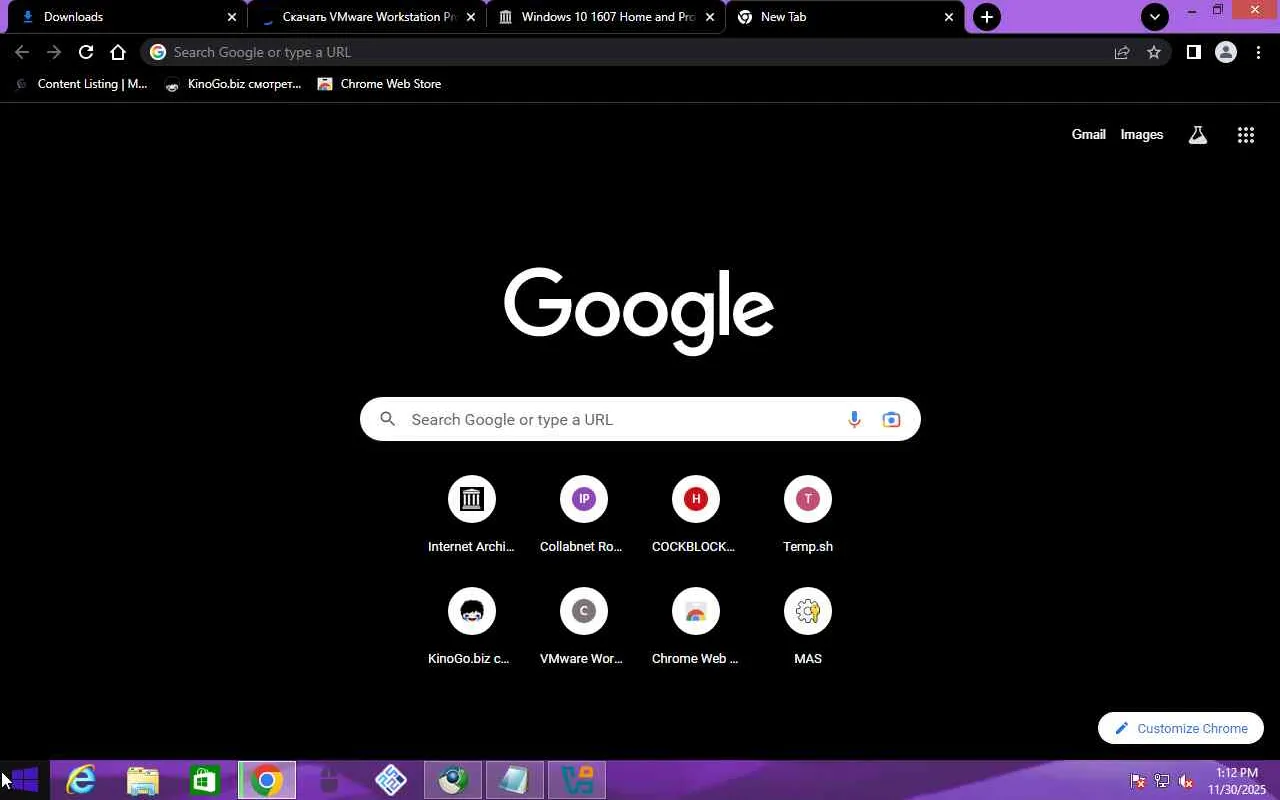Open the Collabnet shortcut tile
The width and height of the screenshot is (1280, 800).
584,515
